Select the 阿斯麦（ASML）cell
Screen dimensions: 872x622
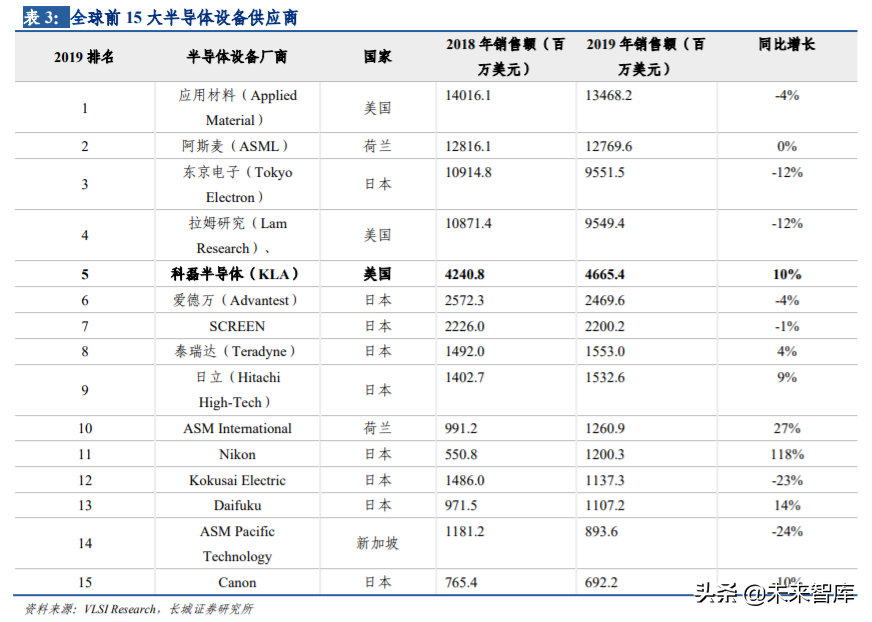pos(233,145)
